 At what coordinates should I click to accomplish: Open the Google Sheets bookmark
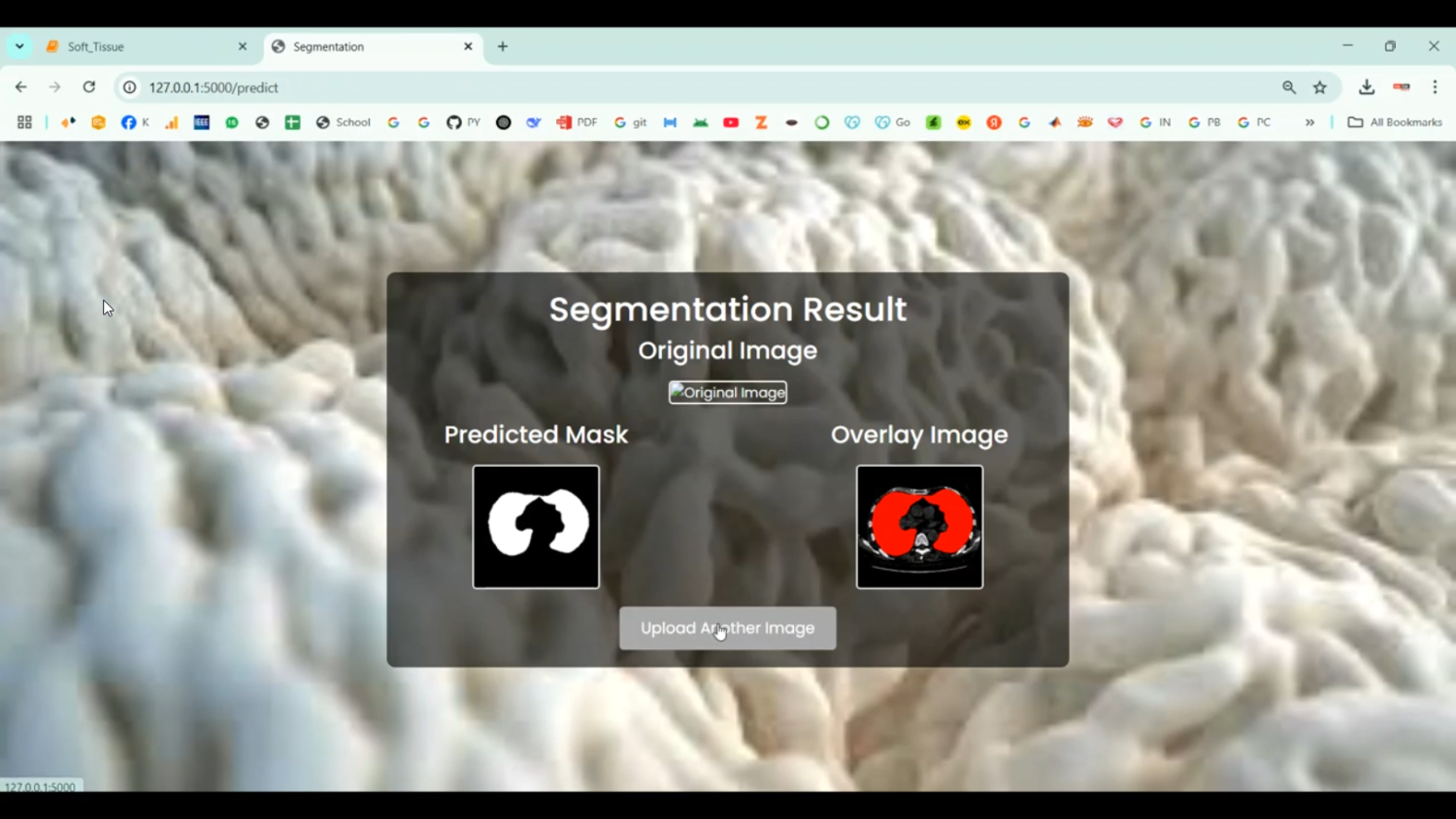292,122
